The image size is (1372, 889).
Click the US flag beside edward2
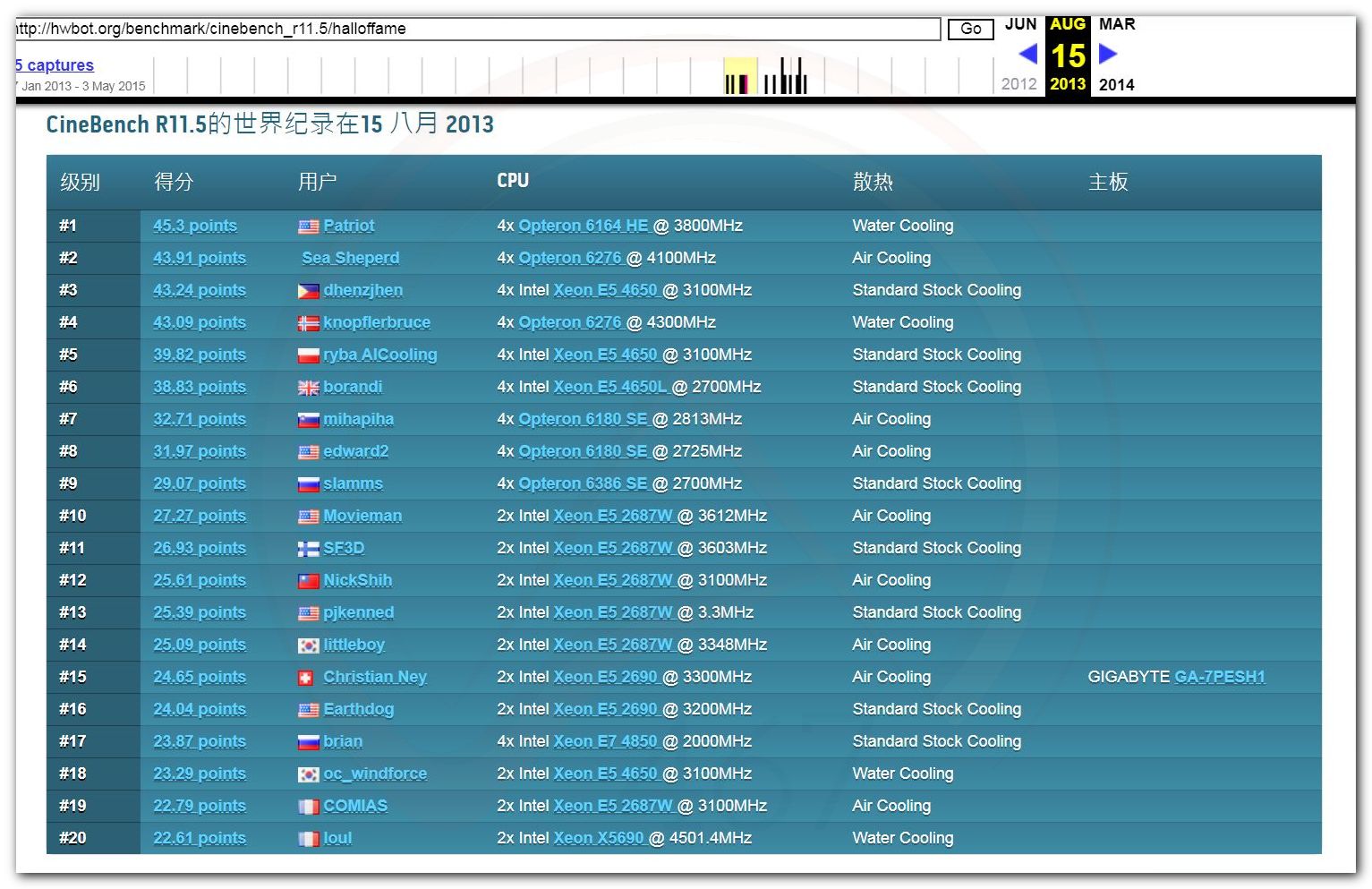[308, 452]
